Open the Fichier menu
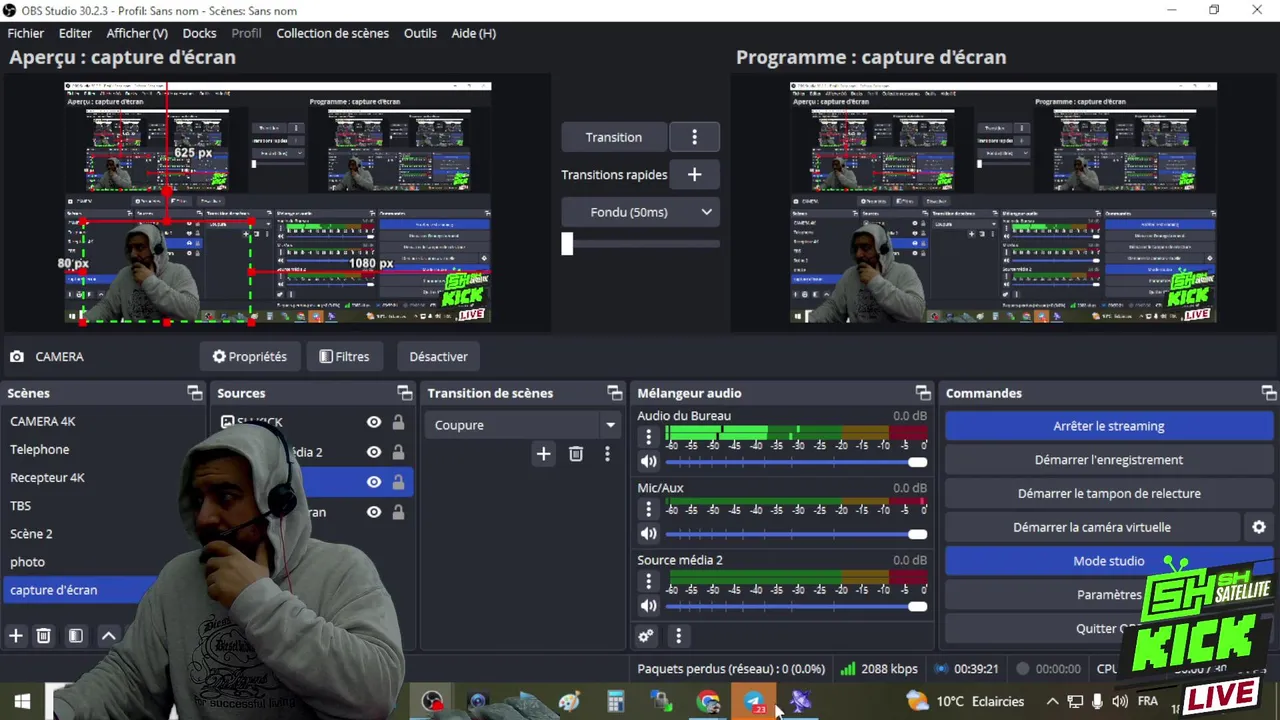Image resolution: width=1280 pixels, height=720 pixels. pyautogui.click(x=26, y=33)
